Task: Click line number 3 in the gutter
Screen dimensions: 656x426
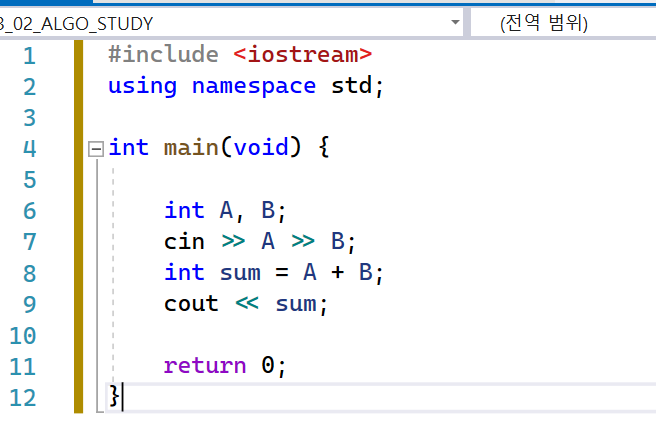Action: (x=29, y=118)
